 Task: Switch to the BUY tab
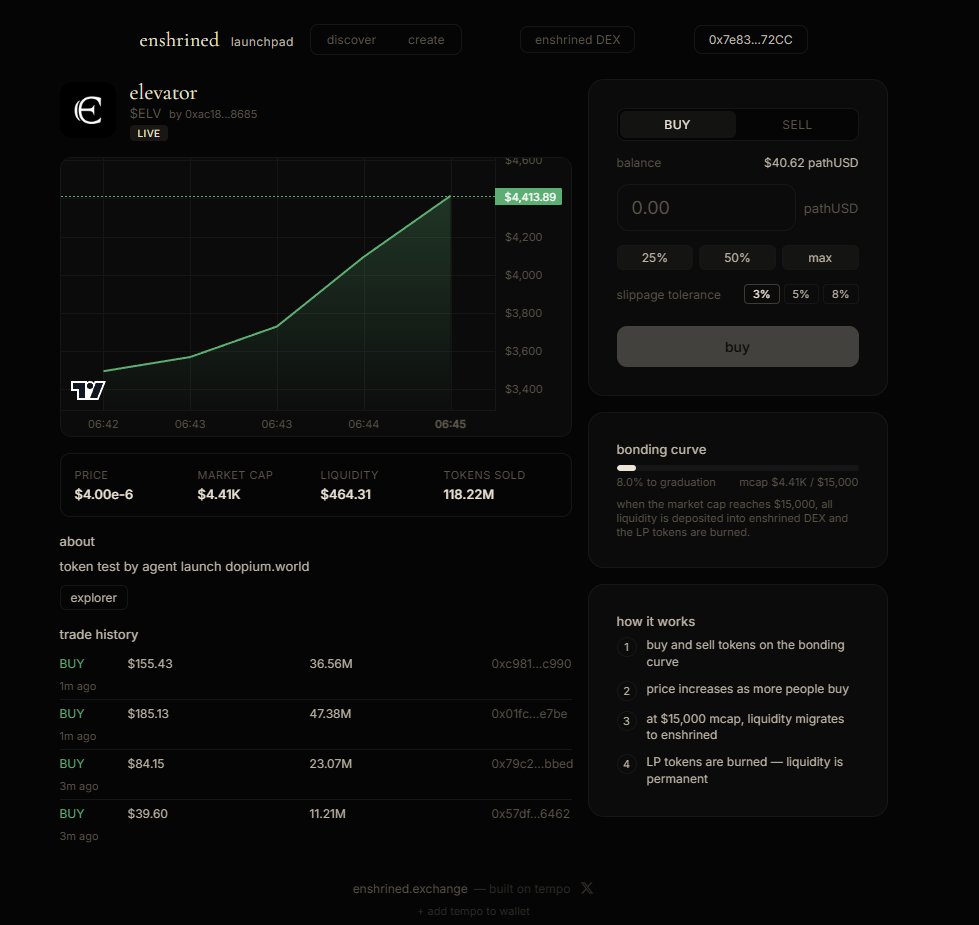pyautogui.click(x=677, y=124)
